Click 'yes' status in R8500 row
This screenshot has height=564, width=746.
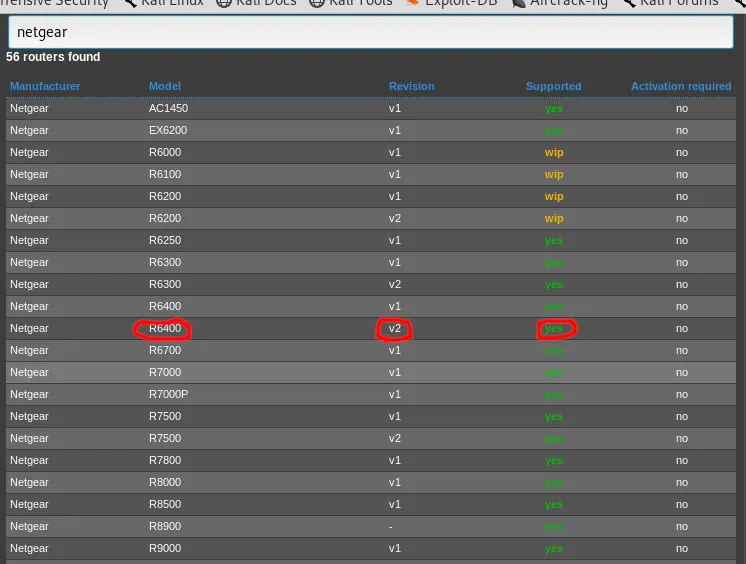click(x=554, y=504)
